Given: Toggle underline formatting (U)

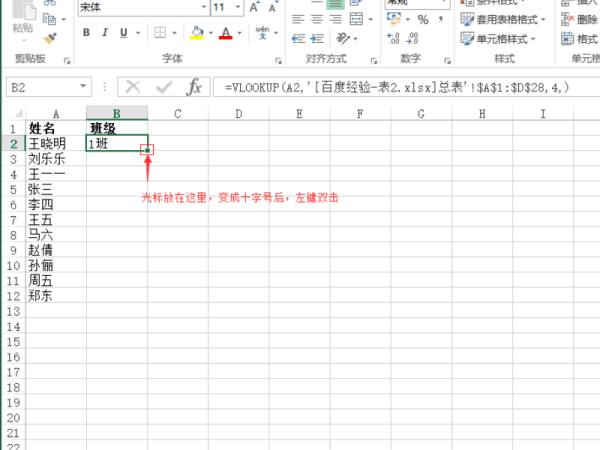Looking at the screenshot, I should click(124, 33).
